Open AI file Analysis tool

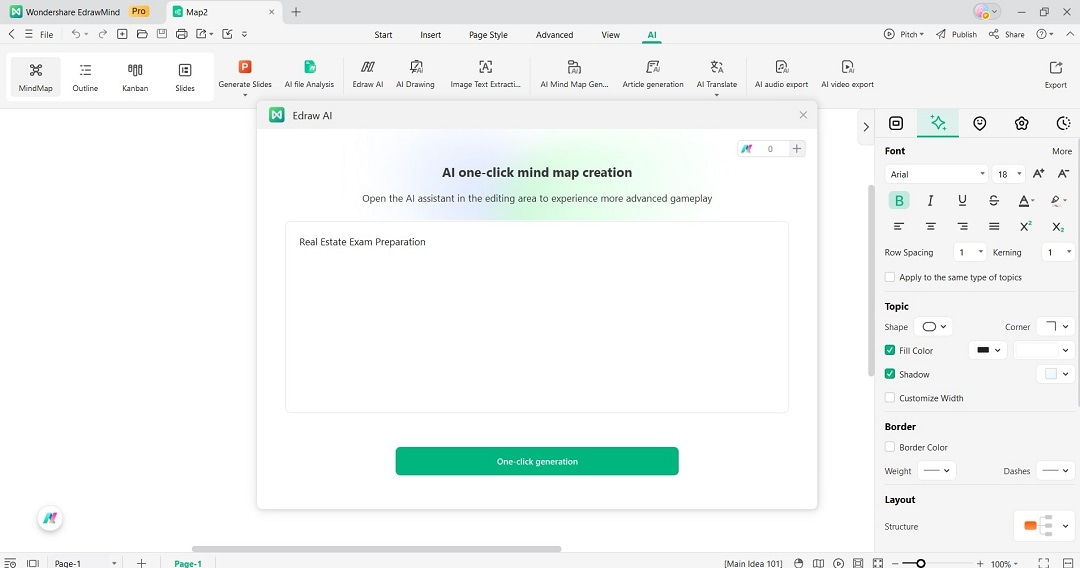point(309,74)
